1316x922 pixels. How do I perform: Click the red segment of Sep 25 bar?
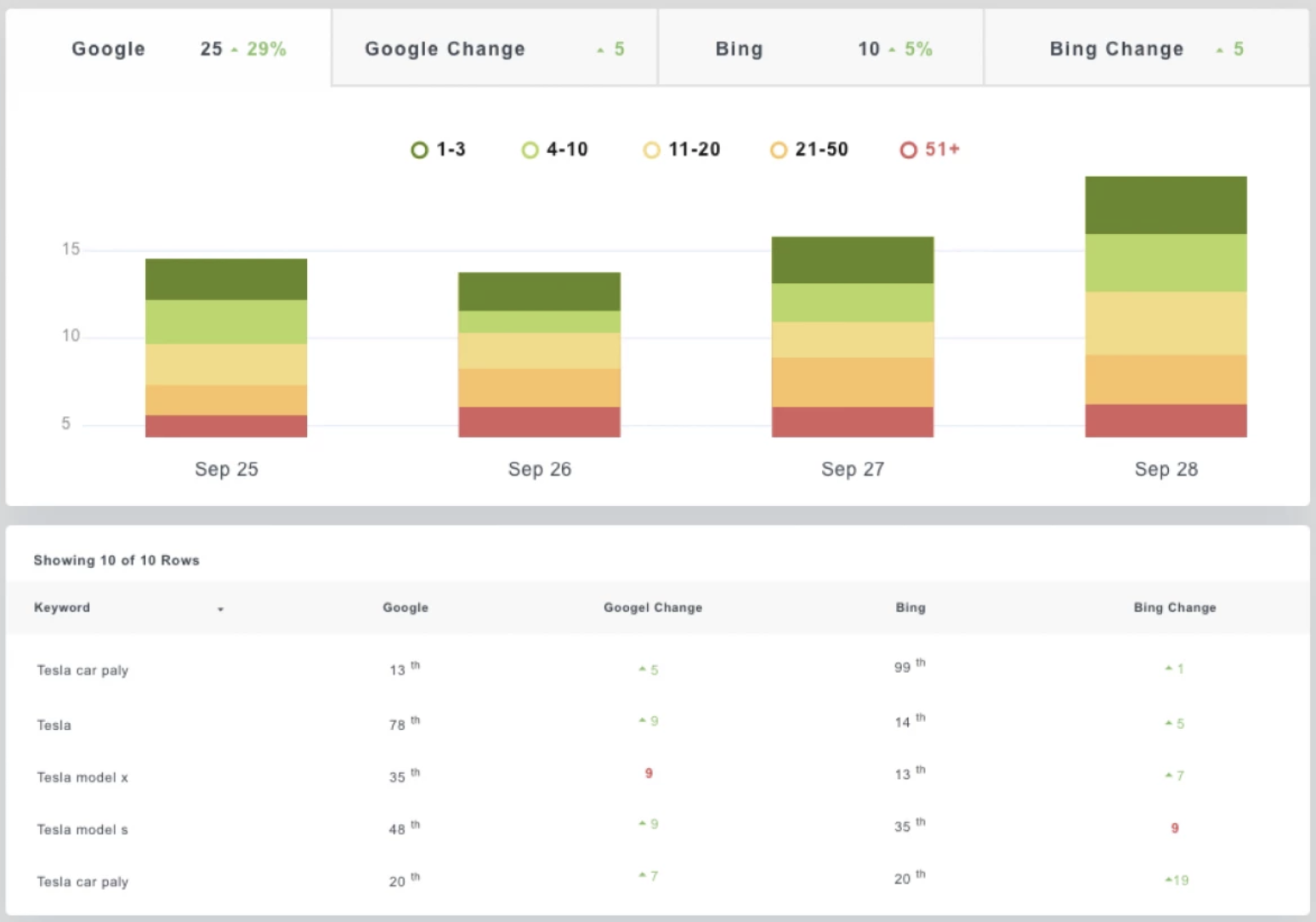pyautogui.click(x=226, y=425)
